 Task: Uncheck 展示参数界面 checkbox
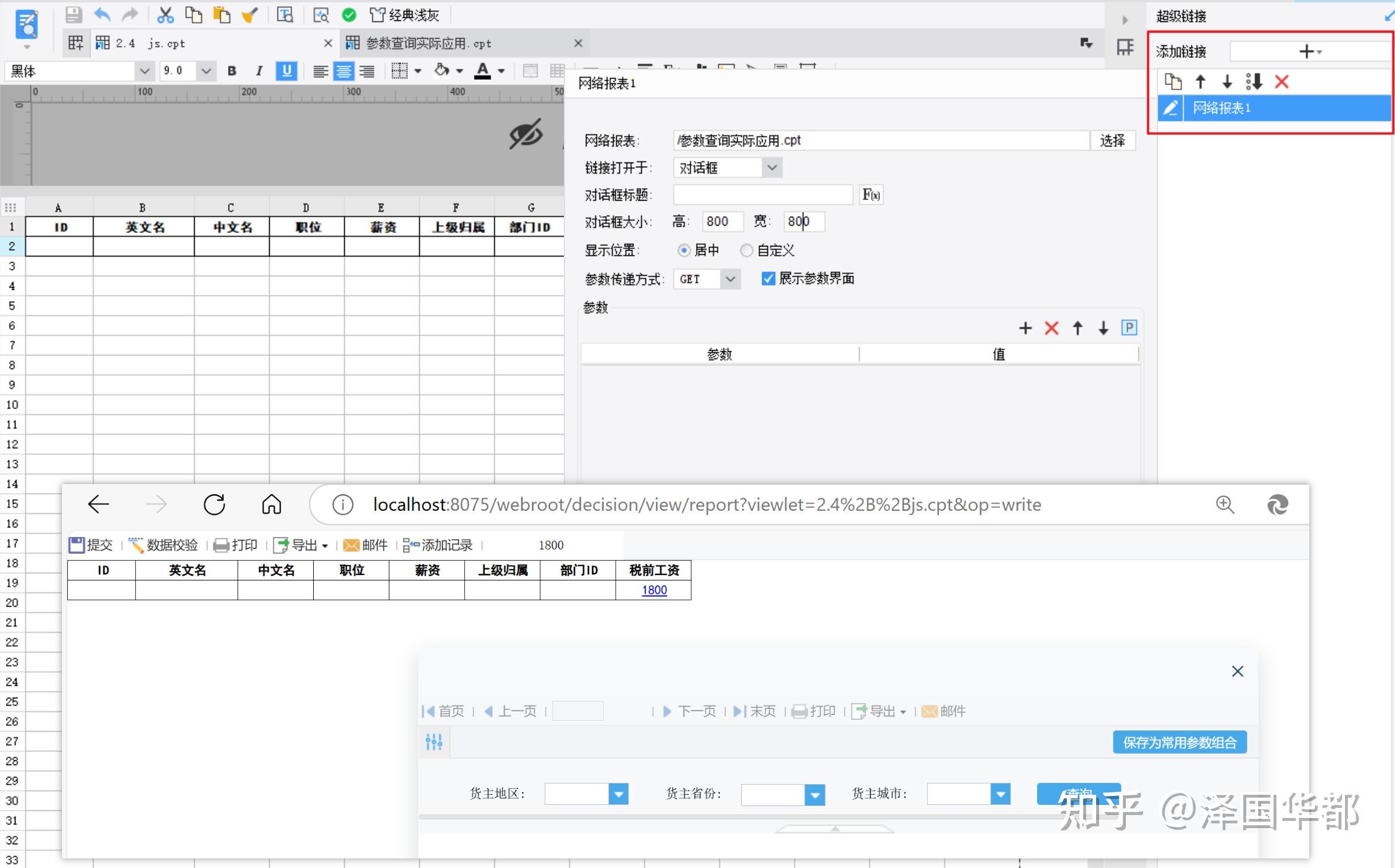(768, 278)
